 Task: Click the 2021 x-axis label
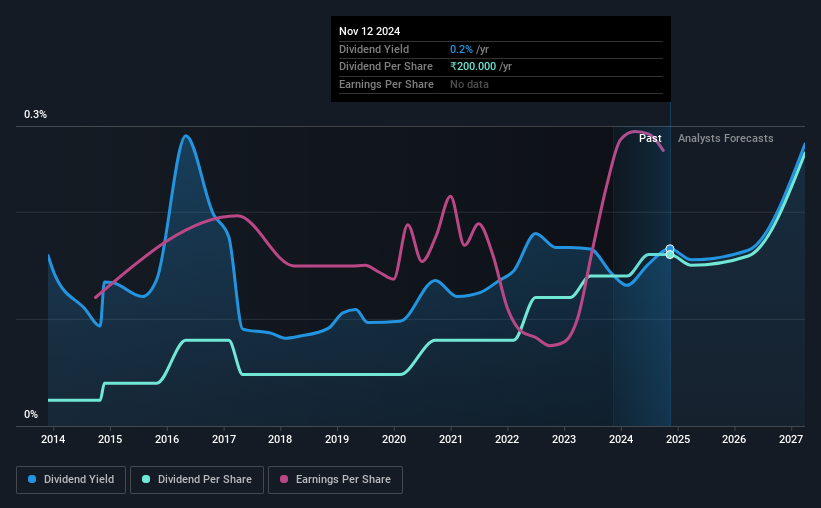(x=450, y=439)
